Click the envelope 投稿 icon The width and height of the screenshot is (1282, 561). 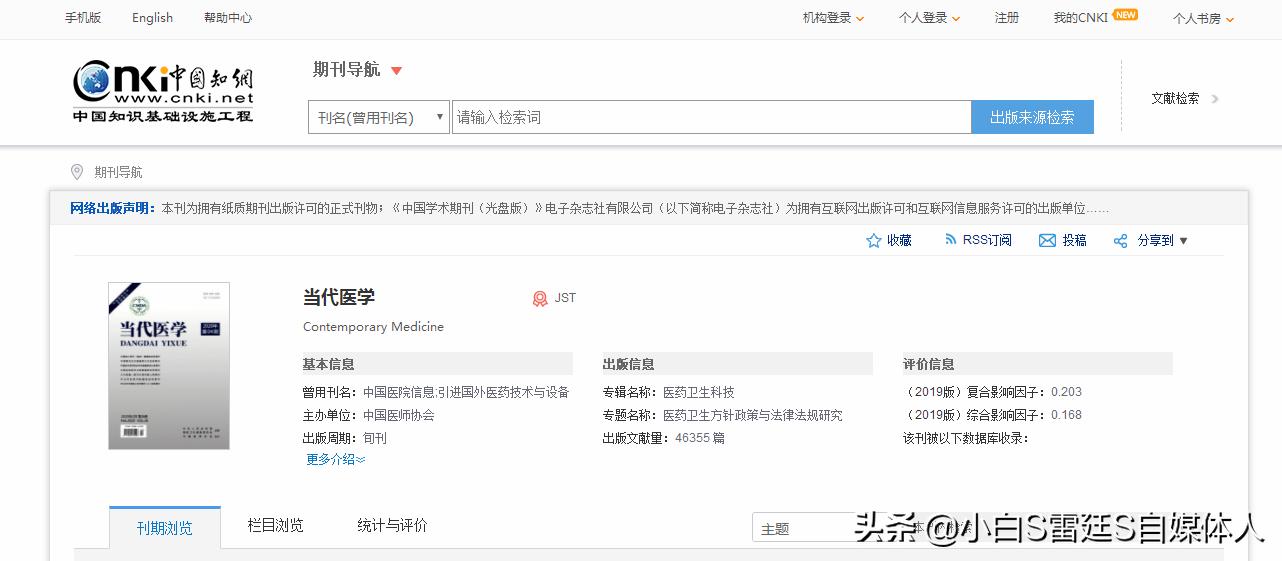[1047, 241]
